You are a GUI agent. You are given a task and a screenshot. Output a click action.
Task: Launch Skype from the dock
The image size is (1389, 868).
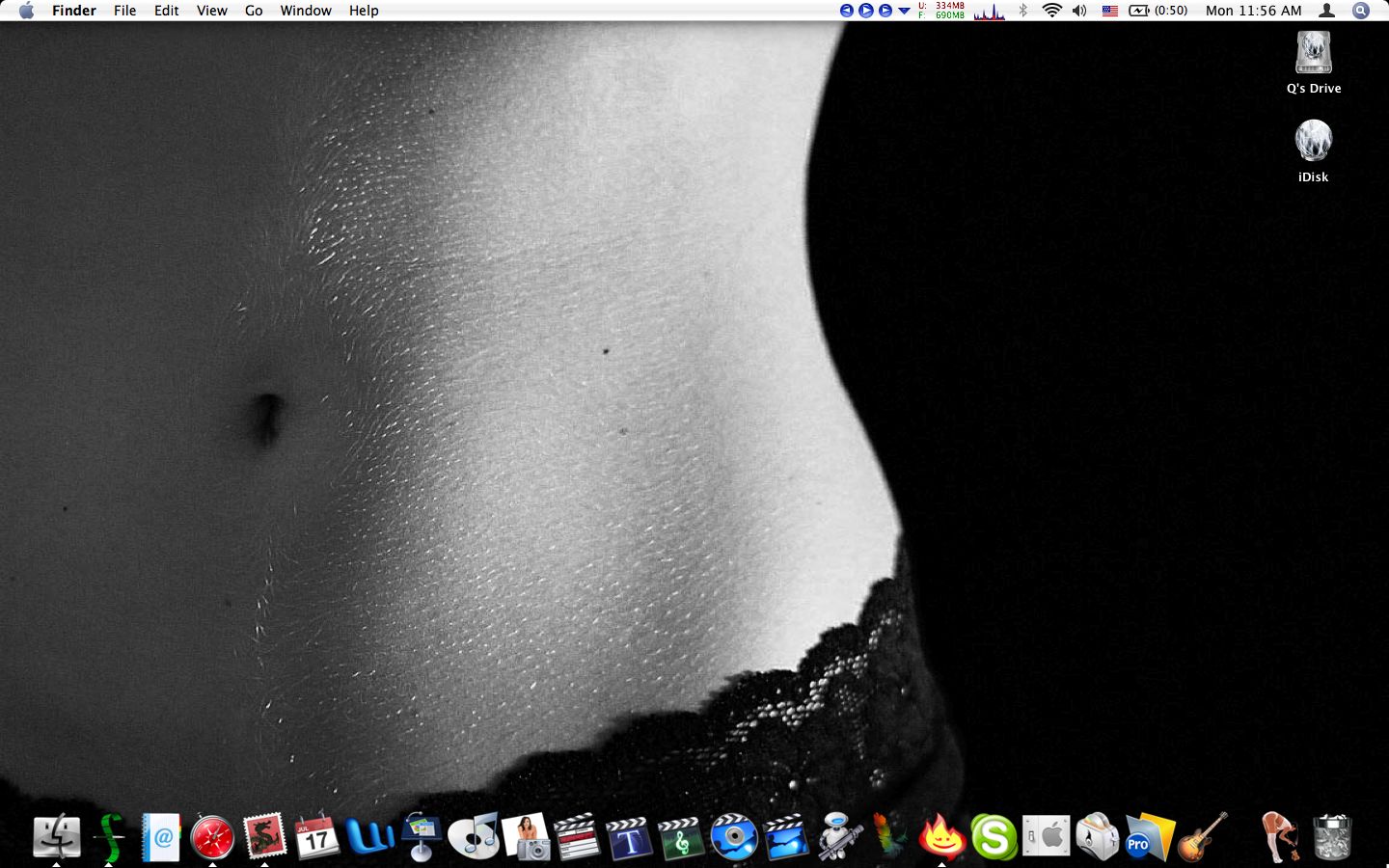click(x=994, y=837)
